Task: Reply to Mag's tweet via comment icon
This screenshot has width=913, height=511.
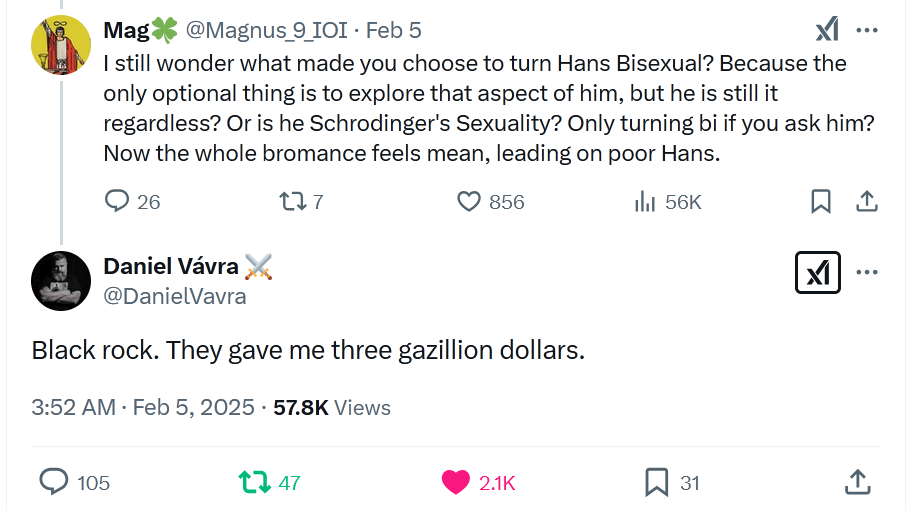Action: pyautogui.click(x=118, y=201)
